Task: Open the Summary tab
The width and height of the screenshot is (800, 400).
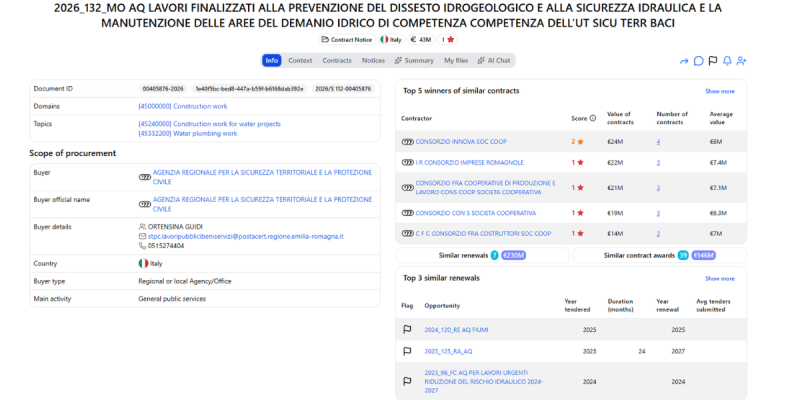Action: click(414, 60)
